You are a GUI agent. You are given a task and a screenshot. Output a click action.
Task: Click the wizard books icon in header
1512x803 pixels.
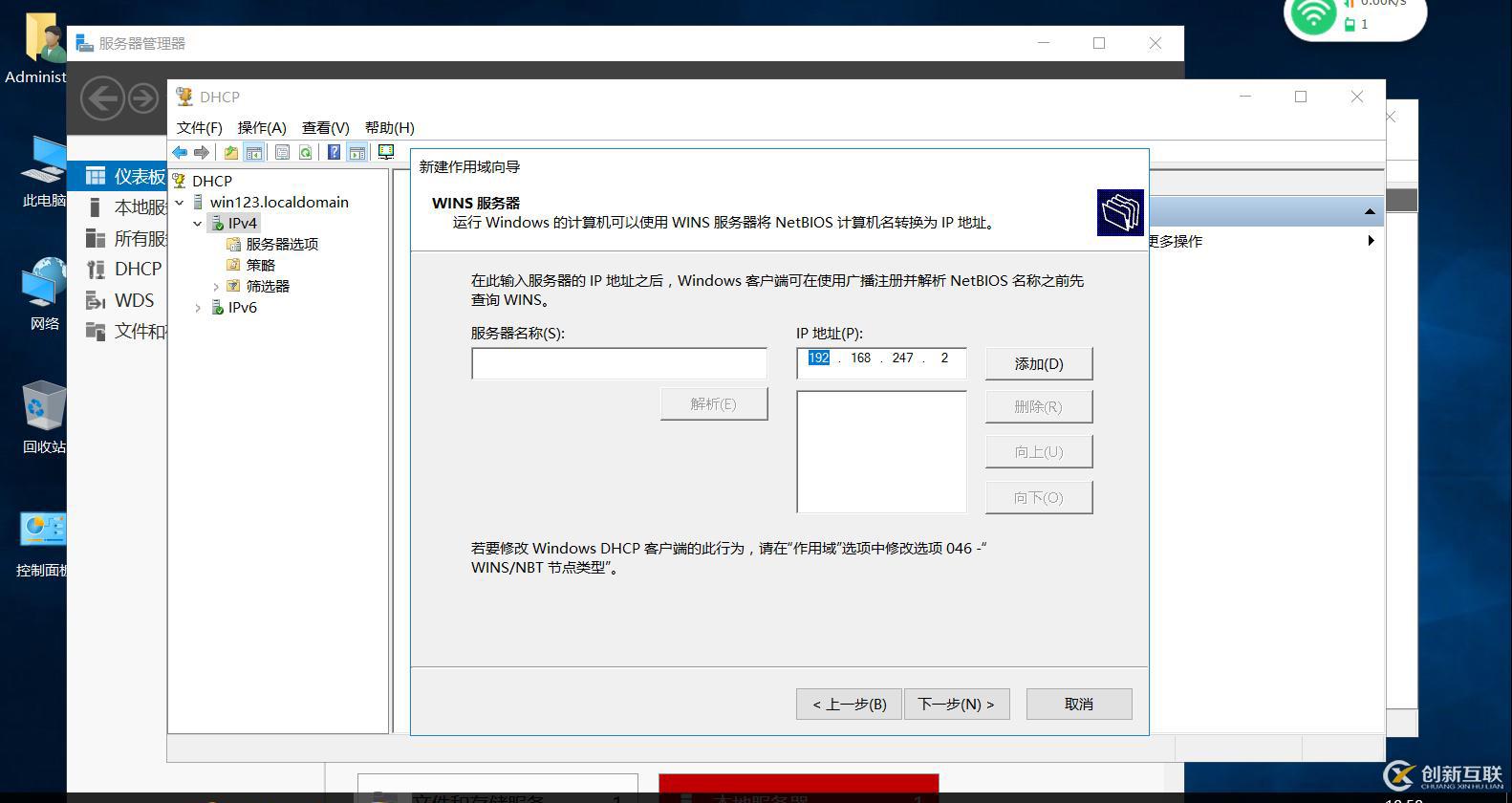point(1120,213)
